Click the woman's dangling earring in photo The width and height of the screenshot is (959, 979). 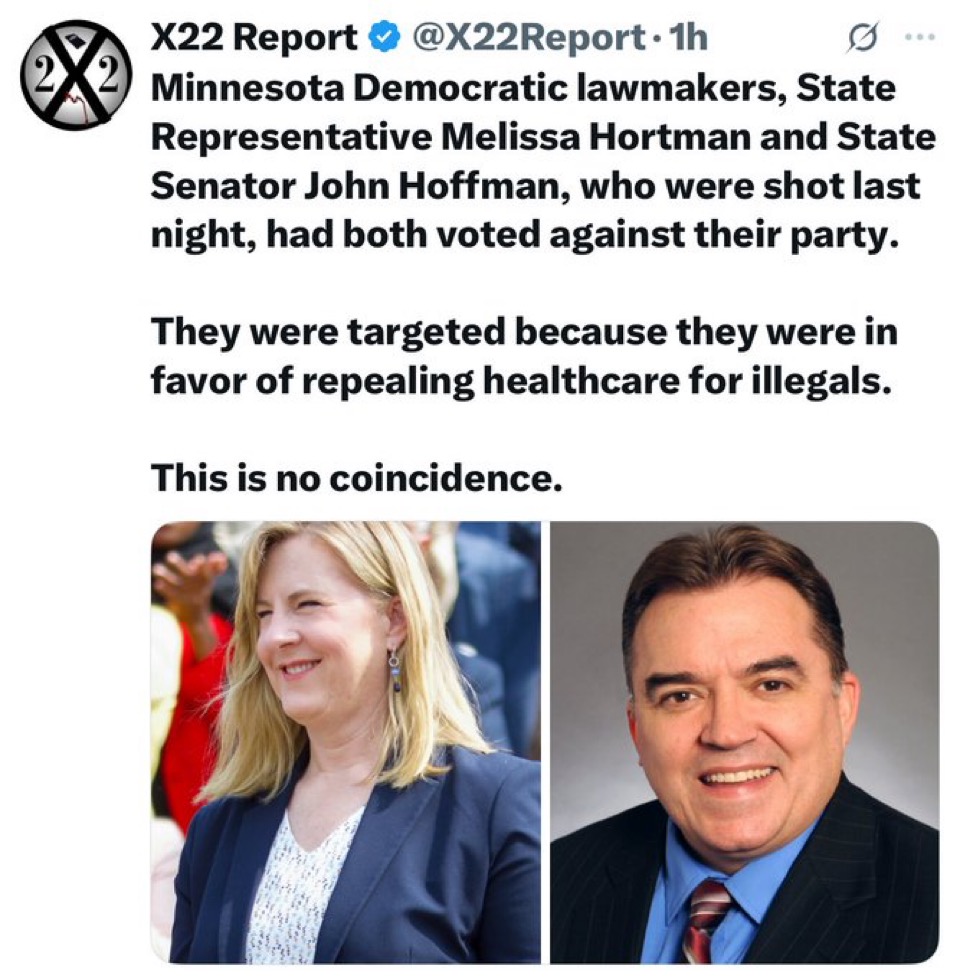395,671
